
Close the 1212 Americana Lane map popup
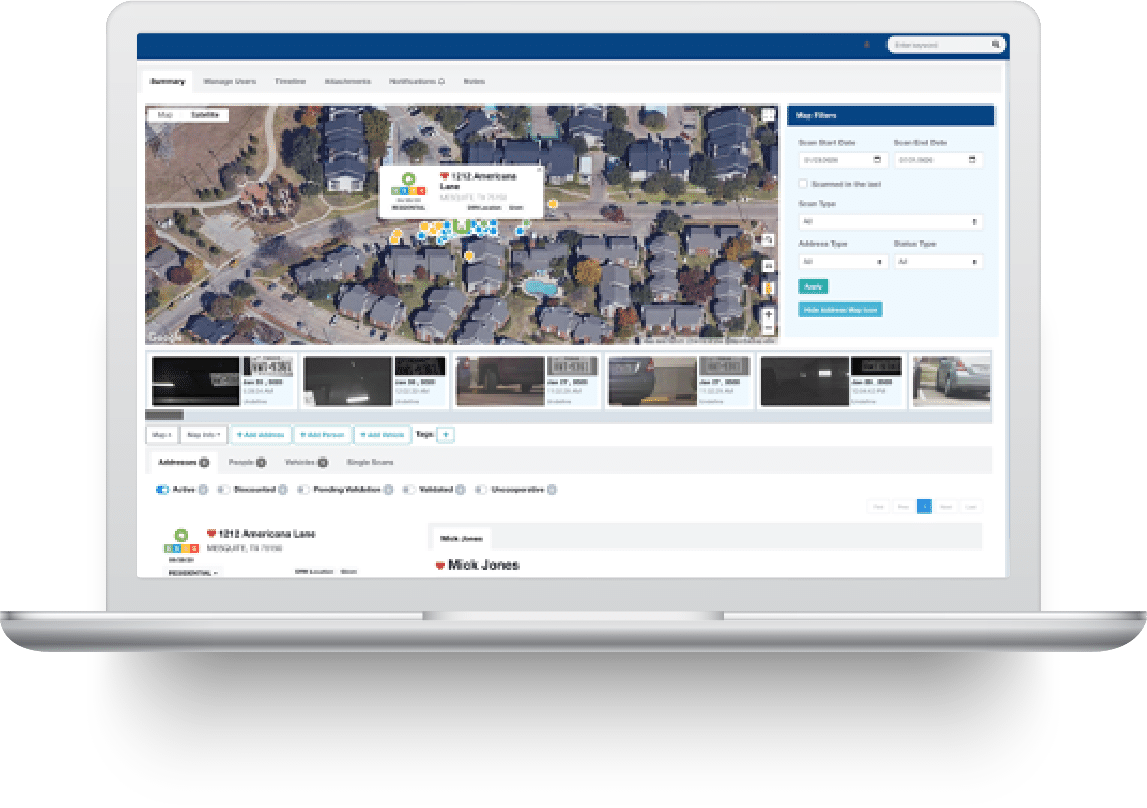[536, 171]
